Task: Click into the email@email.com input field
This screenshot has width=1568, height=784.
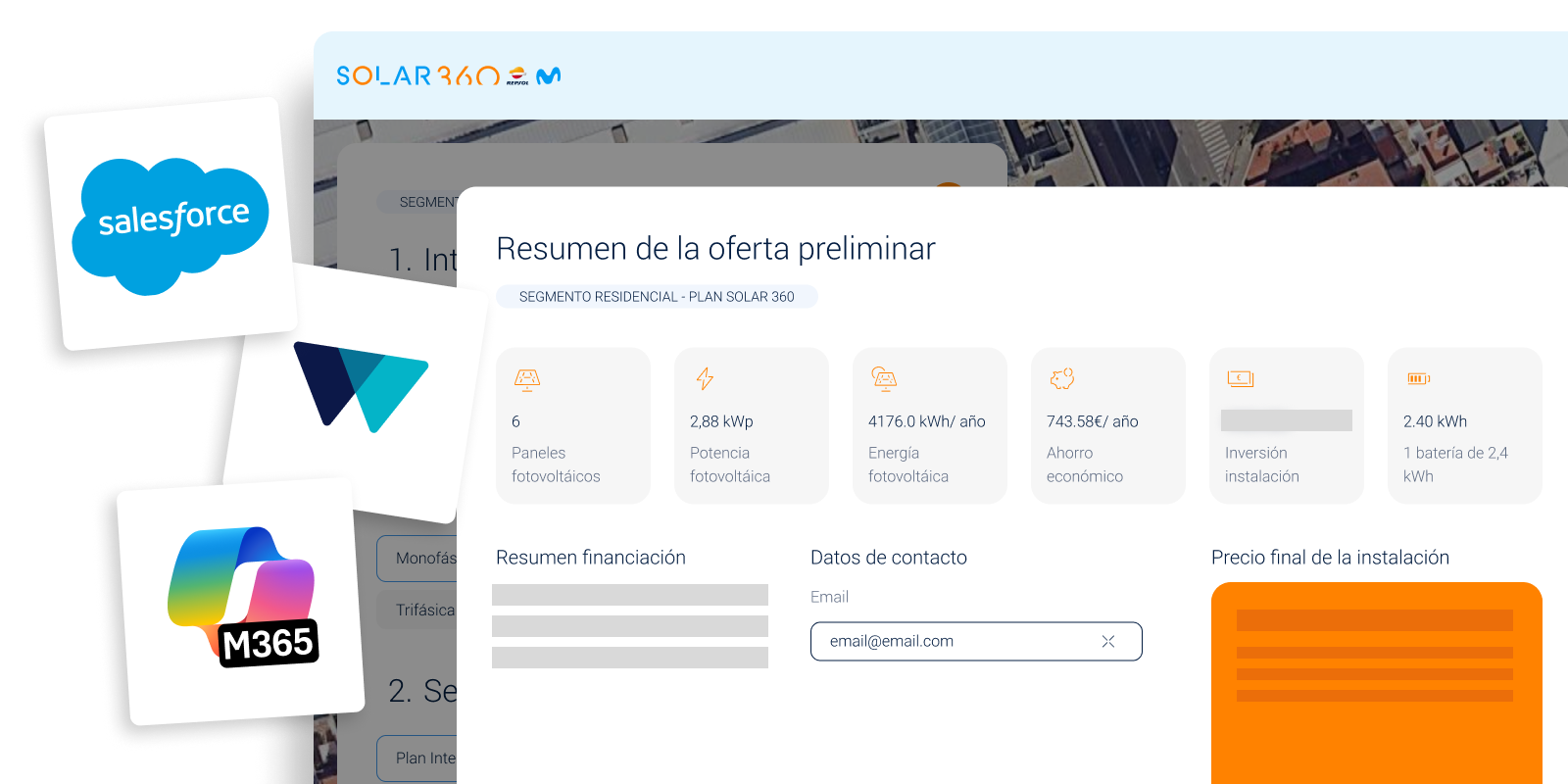Action: [x=976, y=641]
